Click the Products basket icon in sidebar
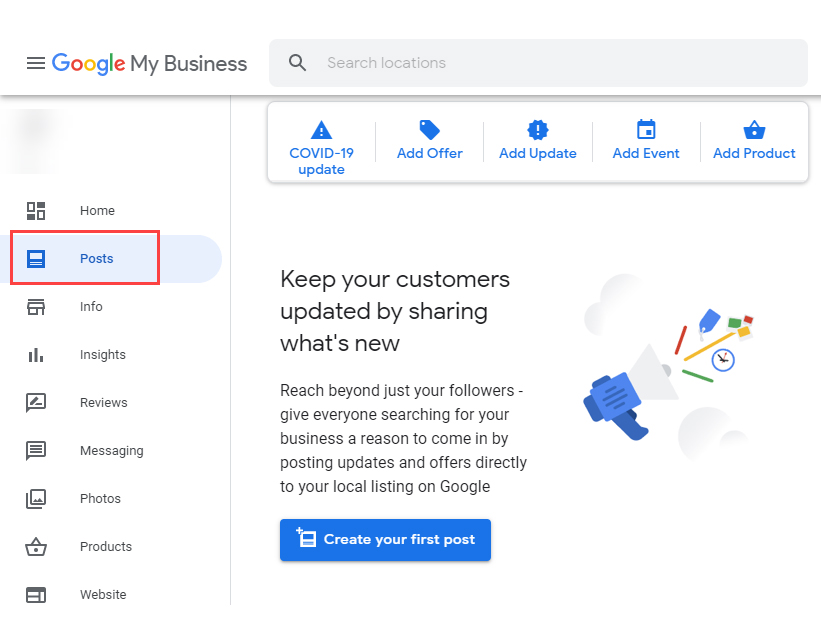Image resolution: width=821 pixels, height=644 pixels. coord(36,547)
